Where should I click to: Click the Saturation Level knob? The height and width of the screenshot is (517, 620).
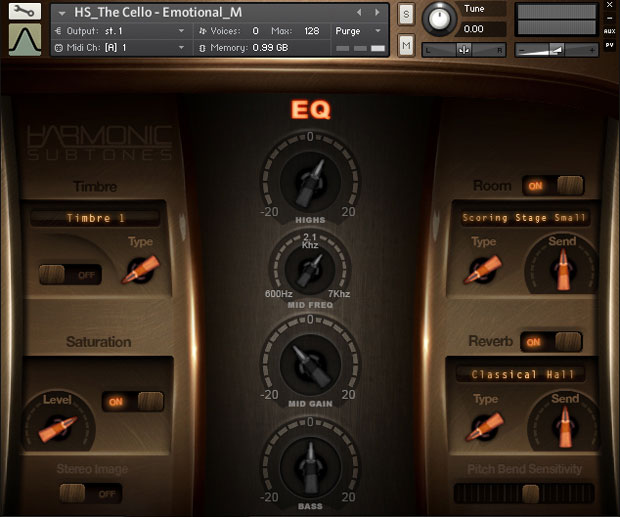click(x=57, y=427)
